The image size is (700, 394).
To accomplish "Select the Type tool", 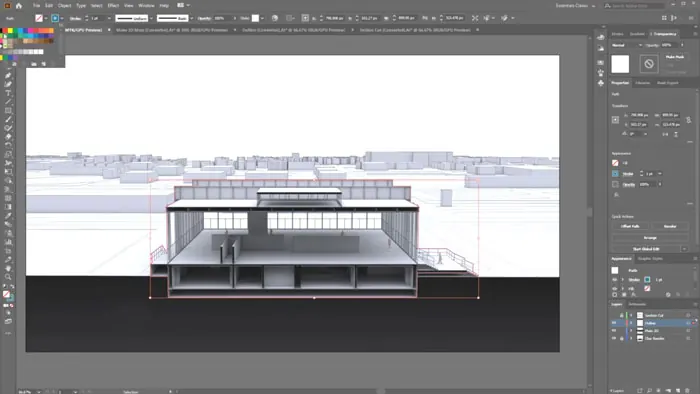I will [x=8, y=93].
